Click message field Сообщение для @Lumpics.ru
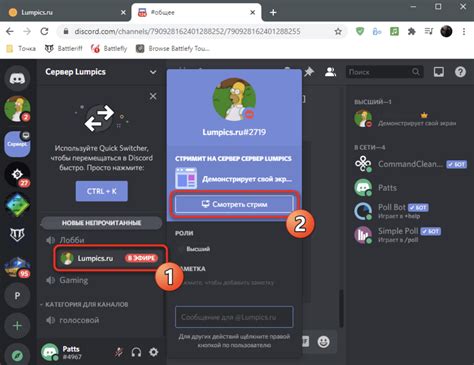Screen dimensions: 474x365 coord(234,317)
